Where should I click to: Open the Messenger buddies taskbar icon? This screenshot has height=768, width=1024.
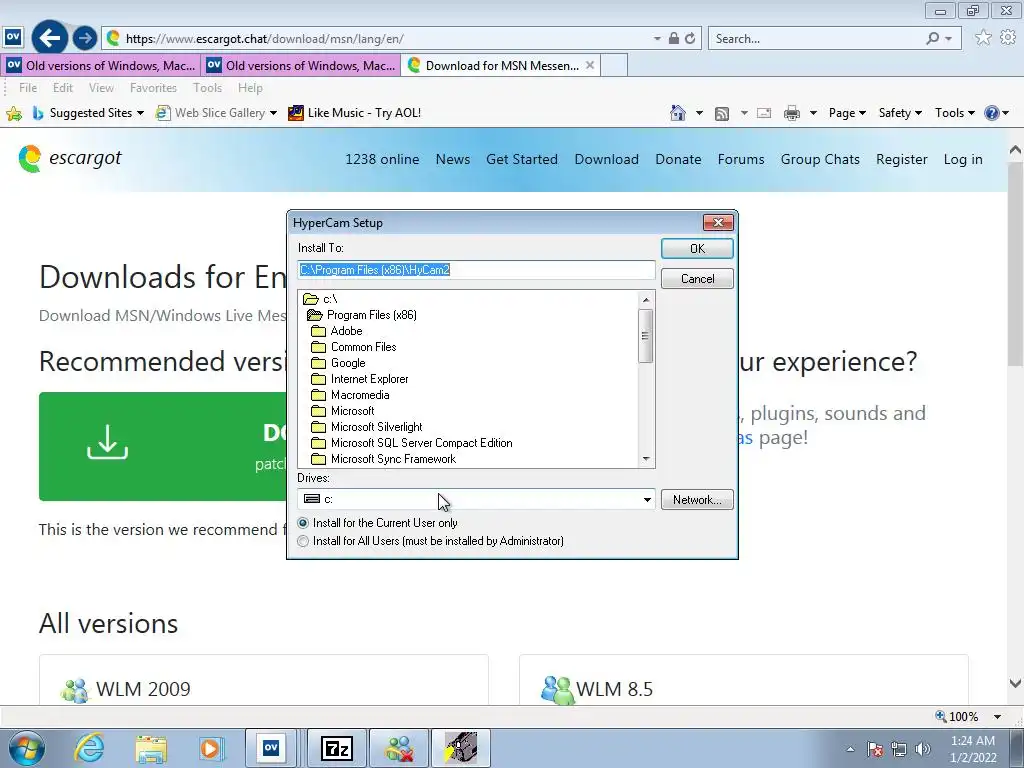[x=399, y=748]
